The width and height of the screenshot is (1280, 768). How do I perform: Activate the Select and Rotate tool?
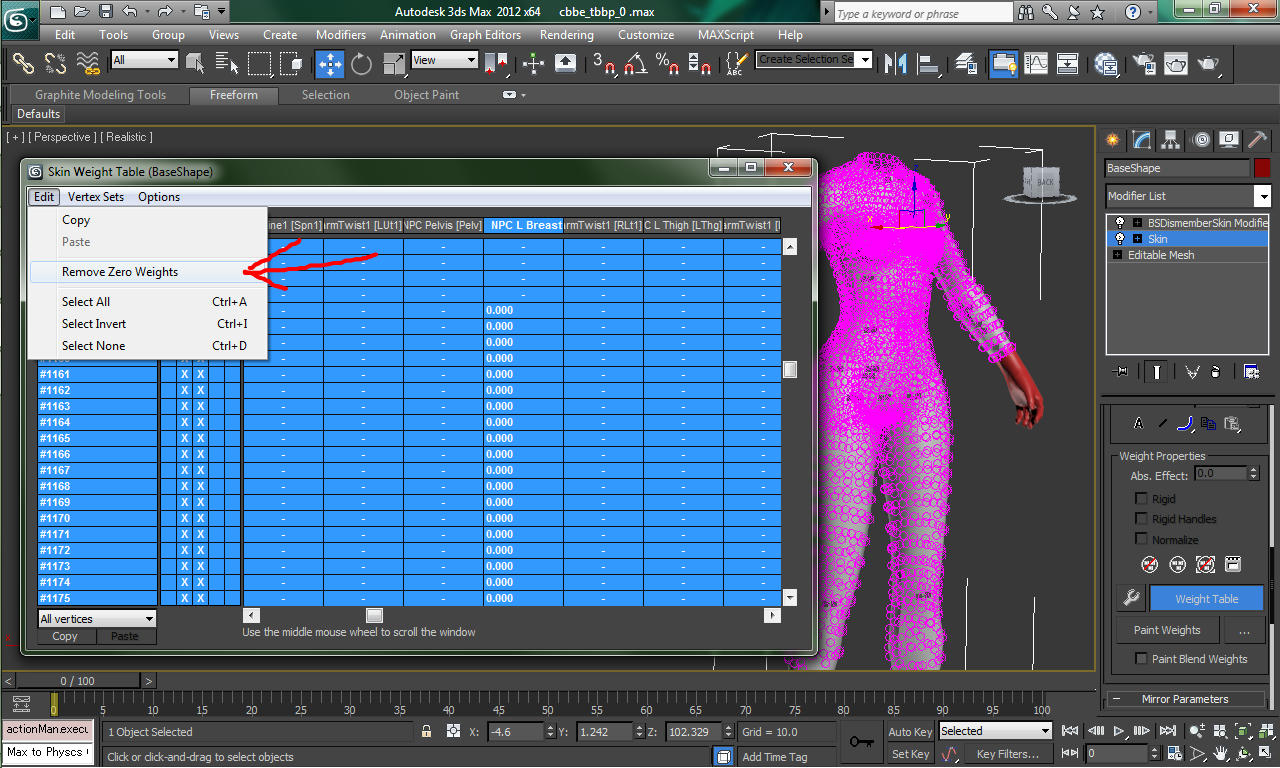pyautogui.click(x=361, y=63)
